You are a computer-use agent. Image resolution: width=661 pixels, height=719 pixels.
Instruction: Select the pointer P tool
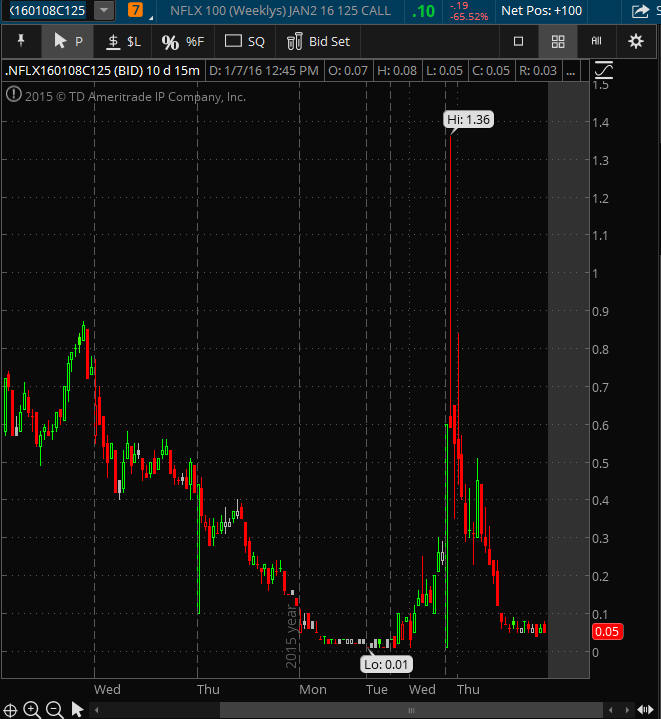coord(68,41)
